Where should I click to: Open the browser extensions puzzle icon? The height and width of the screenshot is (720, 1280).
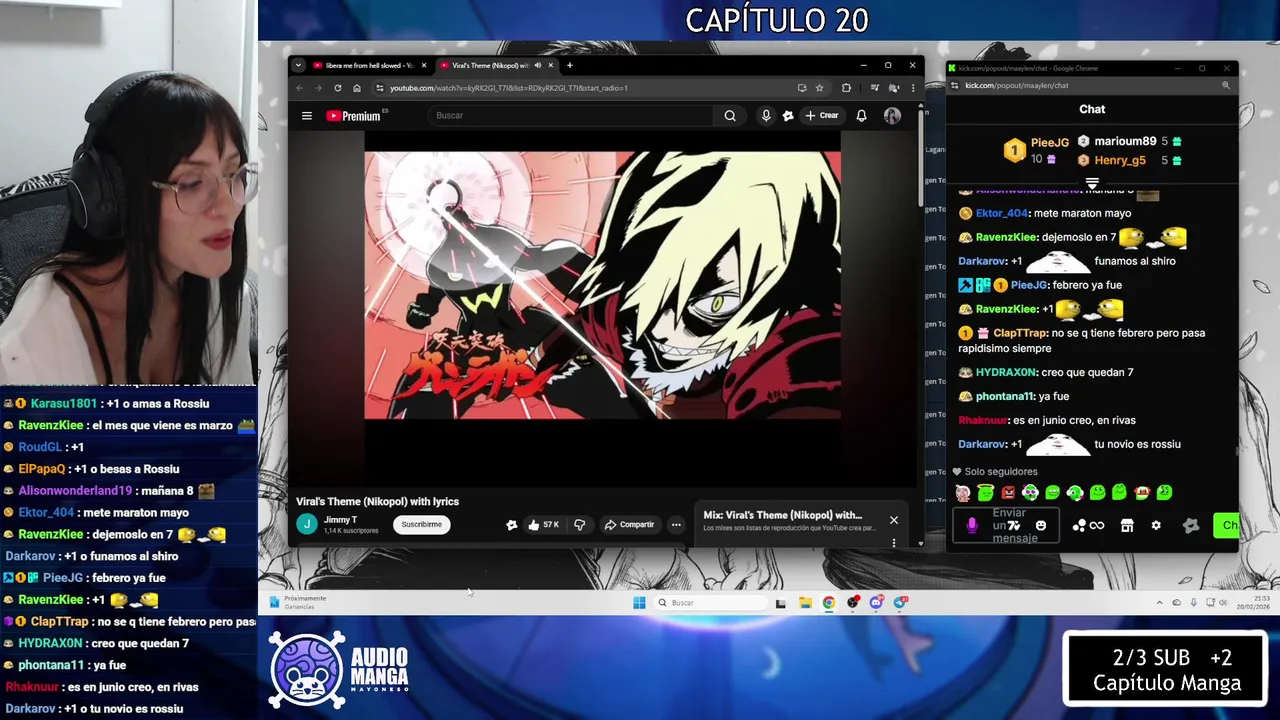(x=846, y=88)
